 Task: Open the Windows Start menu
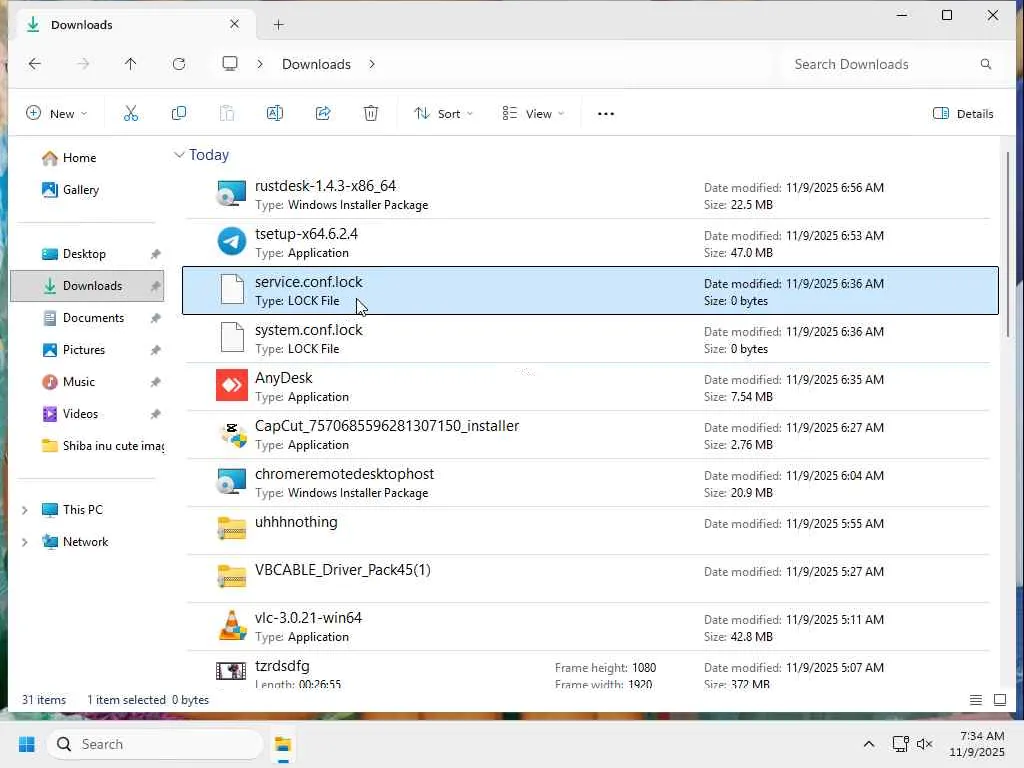tap(27, 744)
